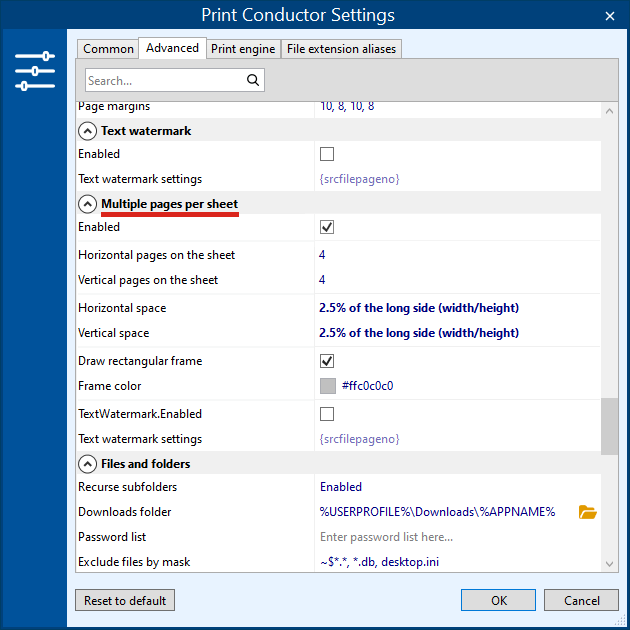The width and height of the screenshot is (630, 630).
Task: Click the scrollbar up arrow
Action: (x=609, y=111)
